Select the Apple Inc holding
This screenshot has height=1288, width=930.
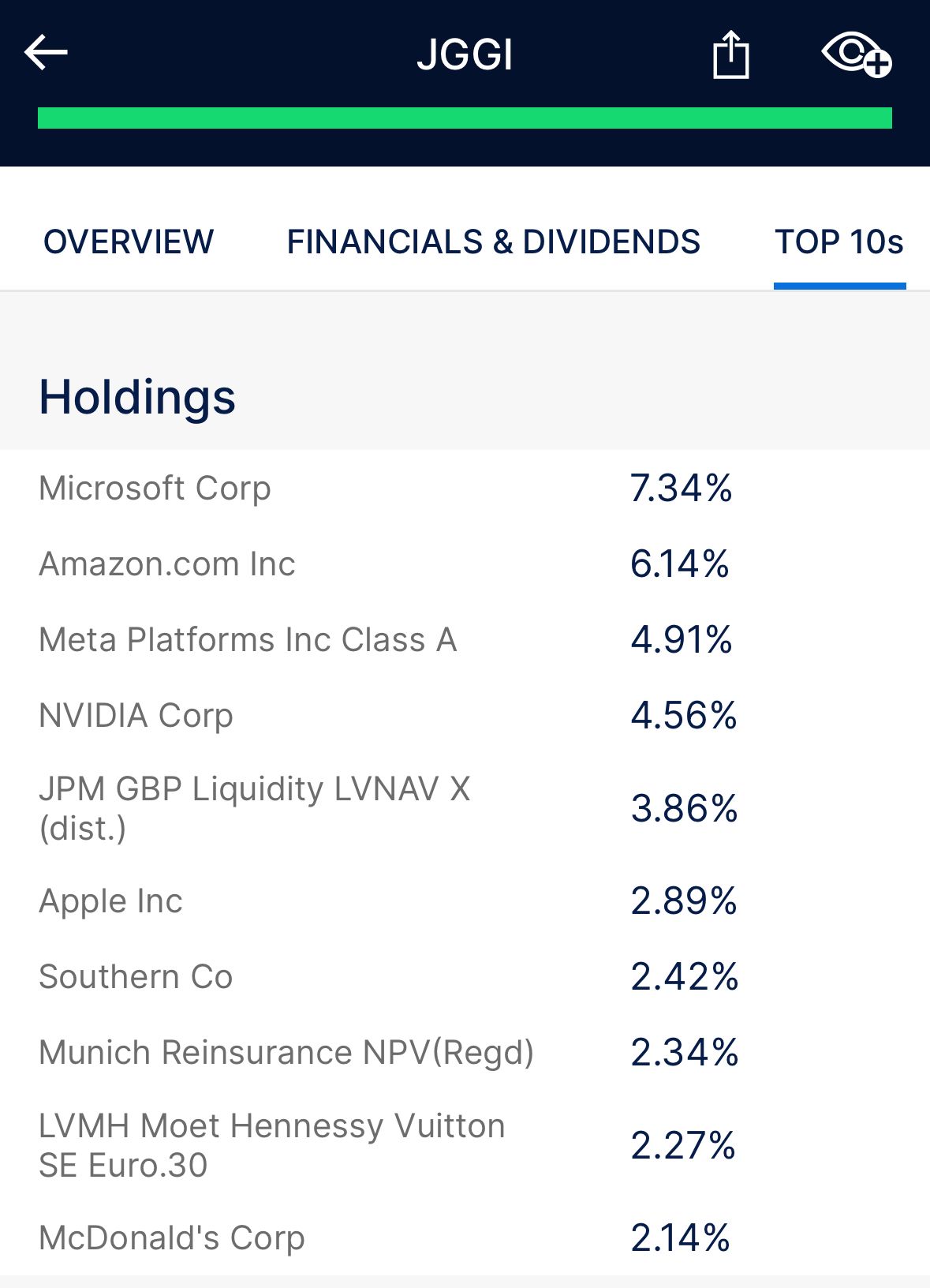pyautogui.click(x=110, y=901)
